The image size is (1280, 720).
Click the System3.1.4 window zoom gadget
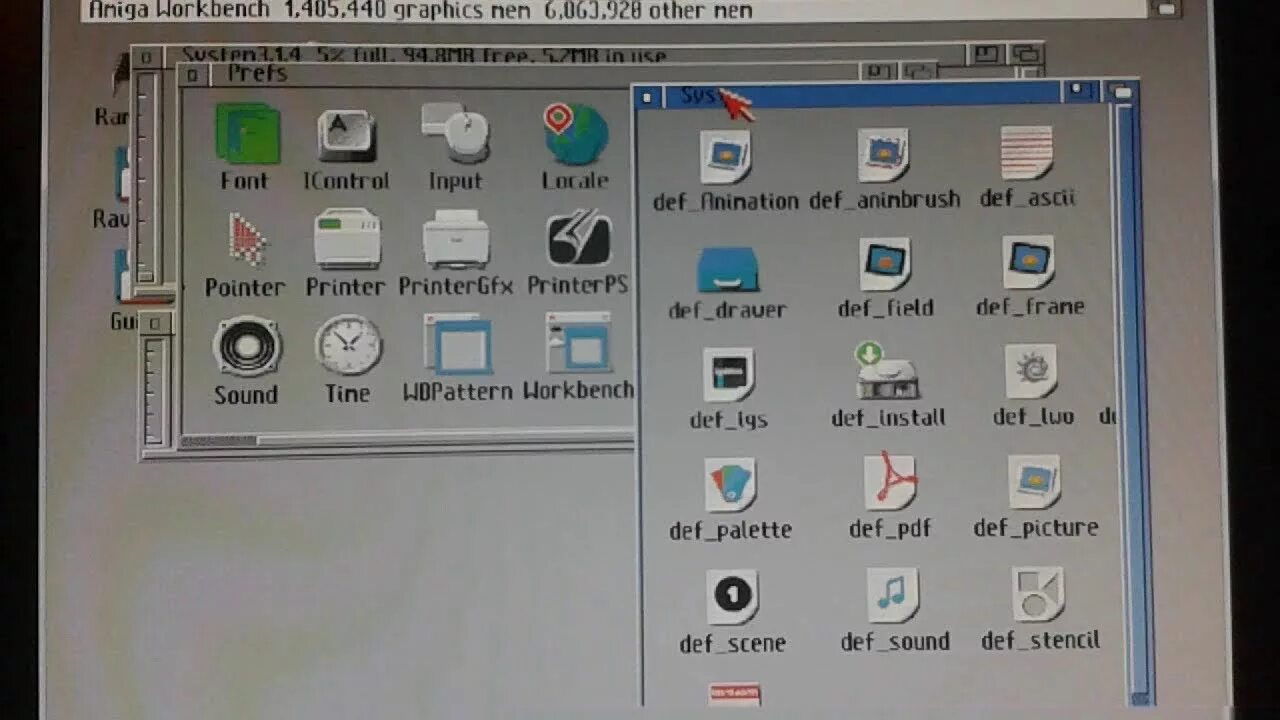(987, 53)
